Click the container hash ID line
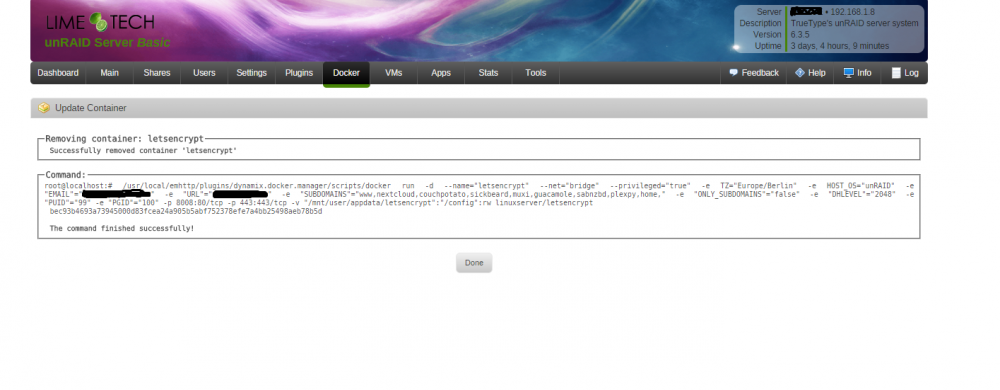This screenshot has height=390, width=1000. point(186,212)
